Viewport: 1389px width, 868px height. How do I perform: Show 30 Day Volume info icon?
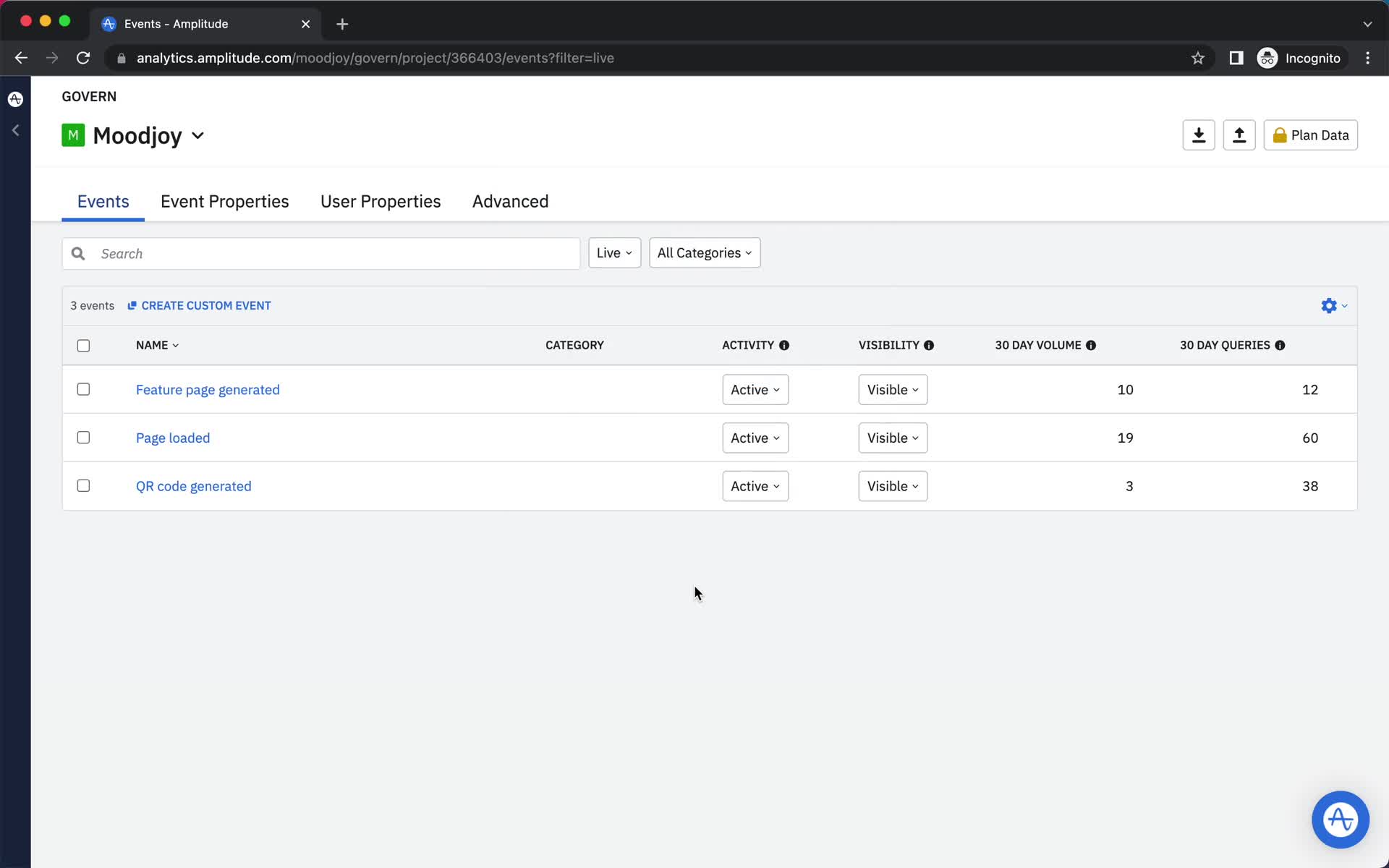[x=1091, y=346]
